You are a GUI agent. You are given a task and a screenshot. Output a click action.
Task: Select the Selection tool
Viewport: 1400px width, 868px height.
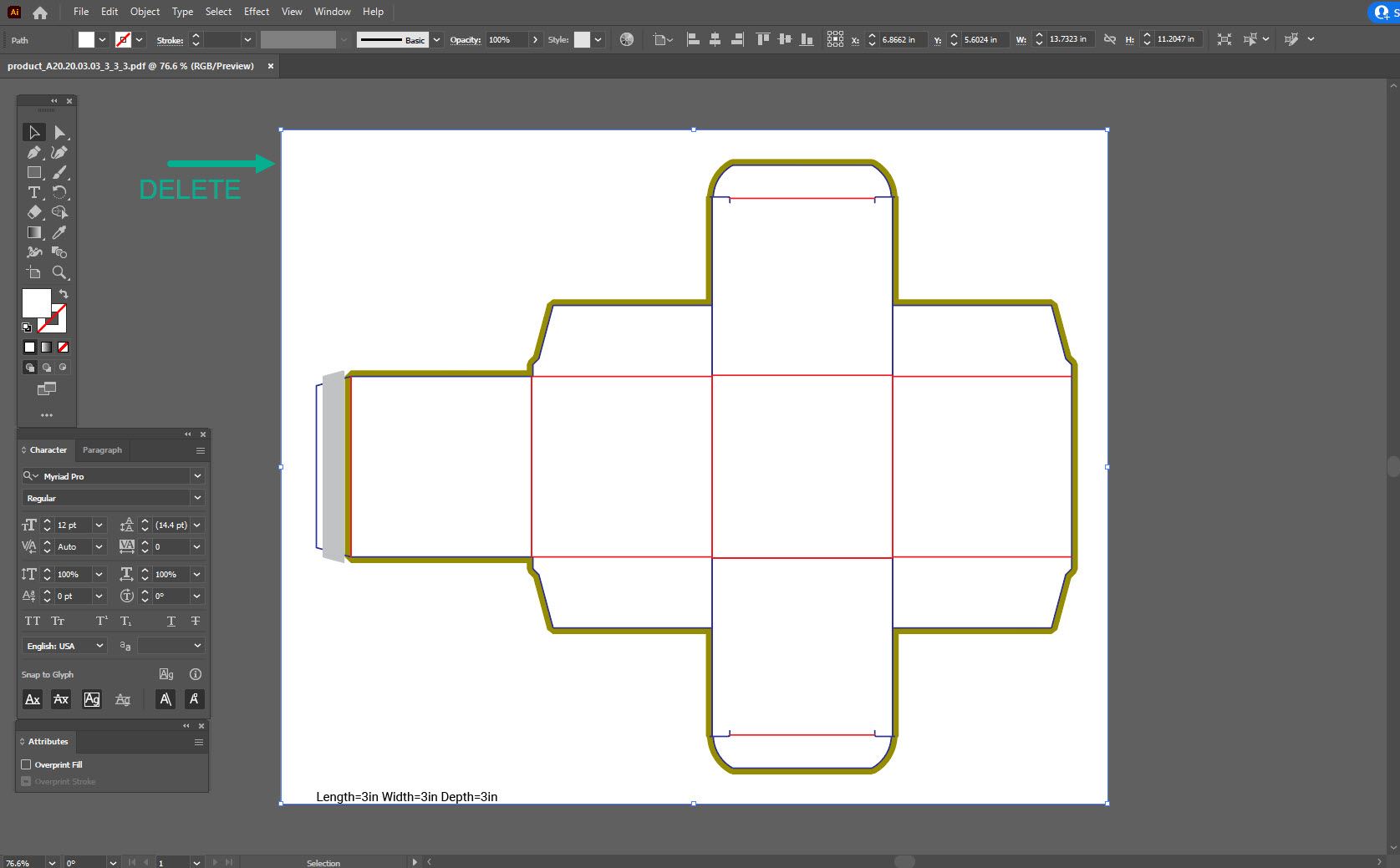[33, 132]
